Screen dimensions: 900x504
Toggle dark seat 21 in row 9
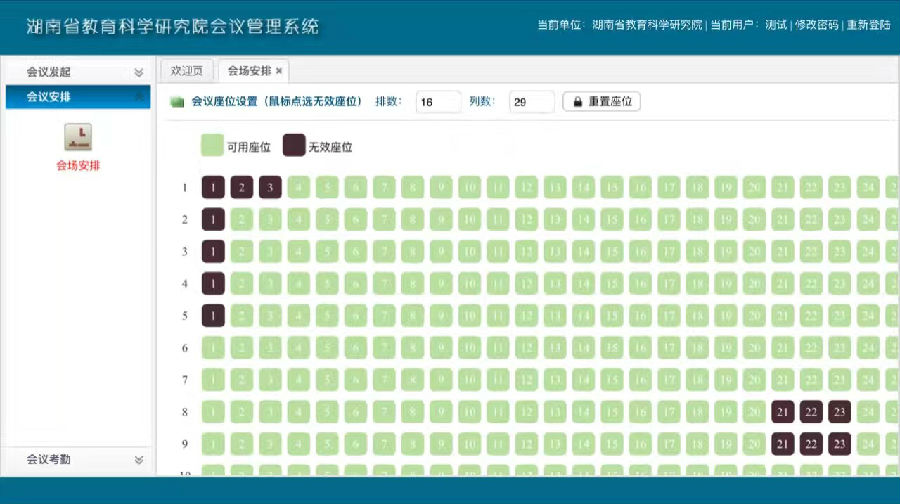click(783, 444)
